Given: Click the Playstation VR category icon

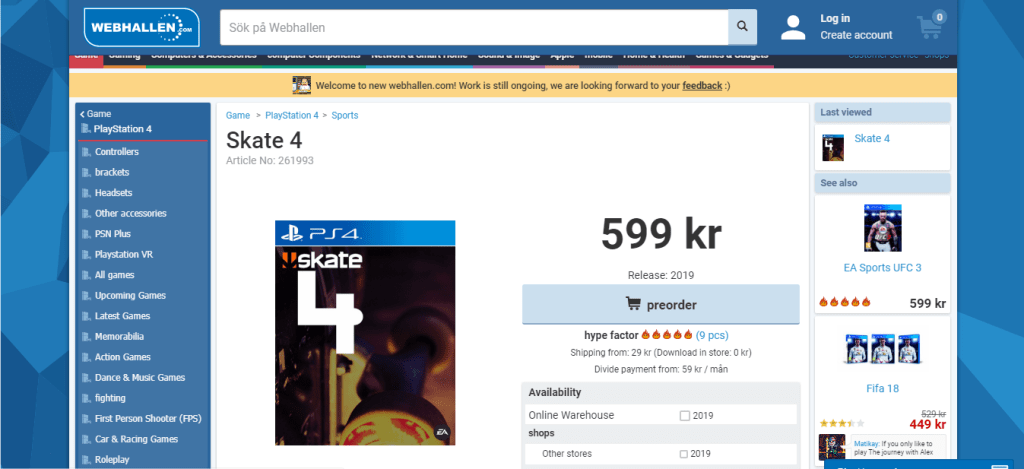Looking at the screenshot, I should (86, 254).
